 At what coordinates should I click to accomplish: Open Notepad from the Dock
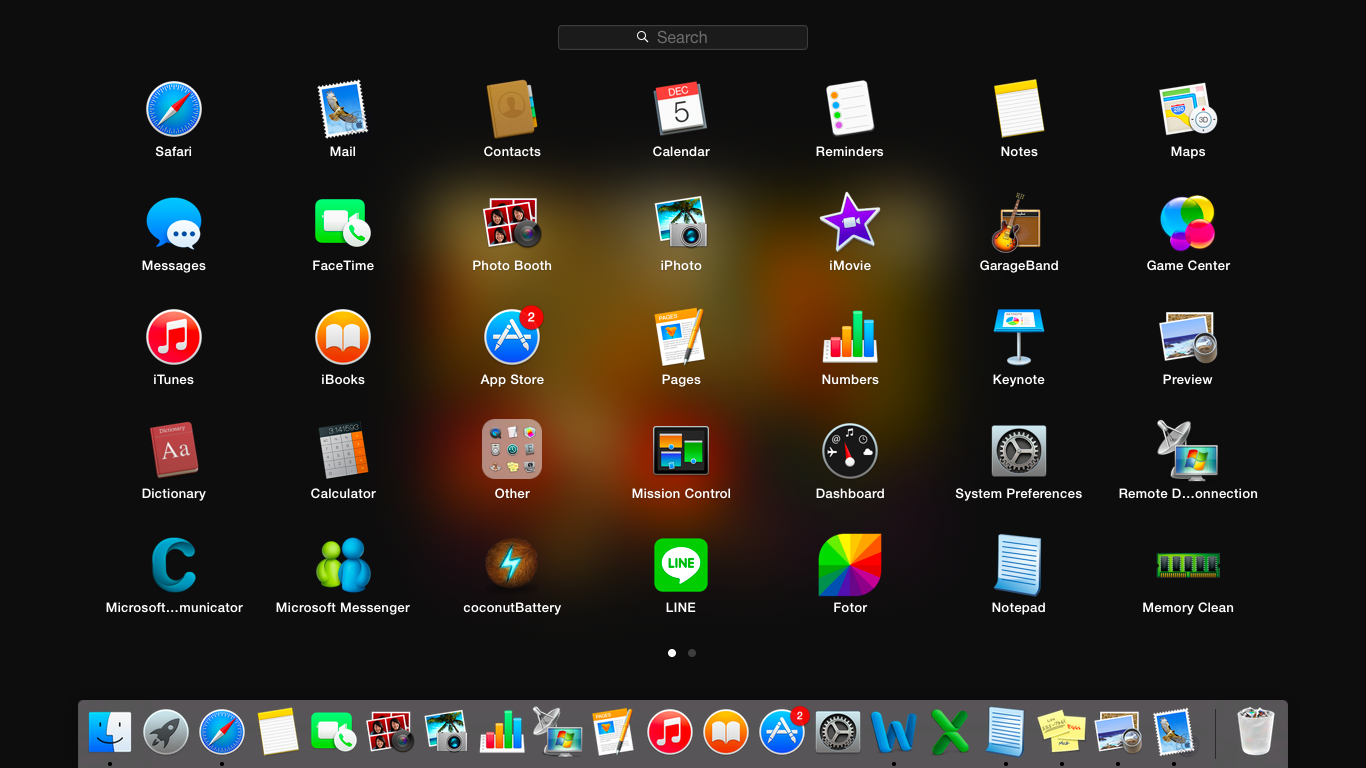click(x=1006, y=732)
